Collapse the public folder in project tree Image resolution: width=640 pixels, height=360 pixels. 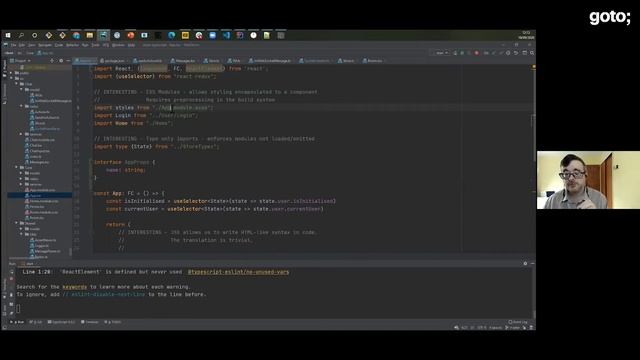point(11,73)
